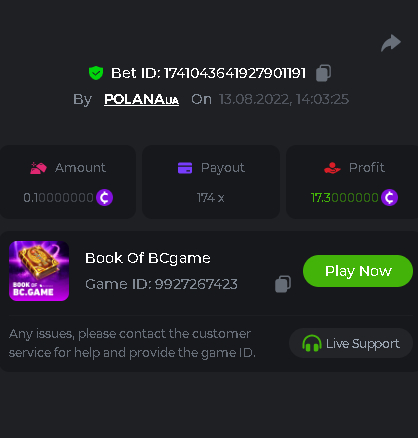The width and height of the screenshot is (418, 438).
Task: Click the Book Of BCgame title
Action: click(148, 258)
